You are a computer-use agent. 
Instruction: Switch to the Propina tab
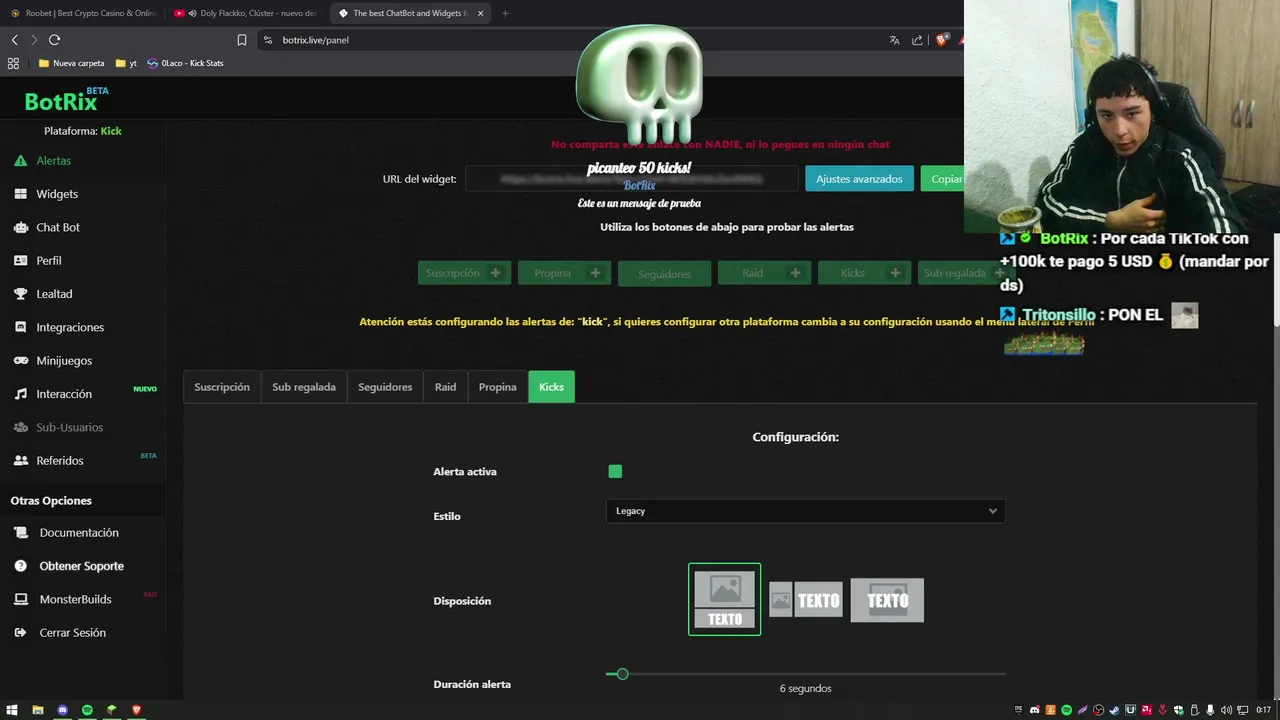[497, 387]
